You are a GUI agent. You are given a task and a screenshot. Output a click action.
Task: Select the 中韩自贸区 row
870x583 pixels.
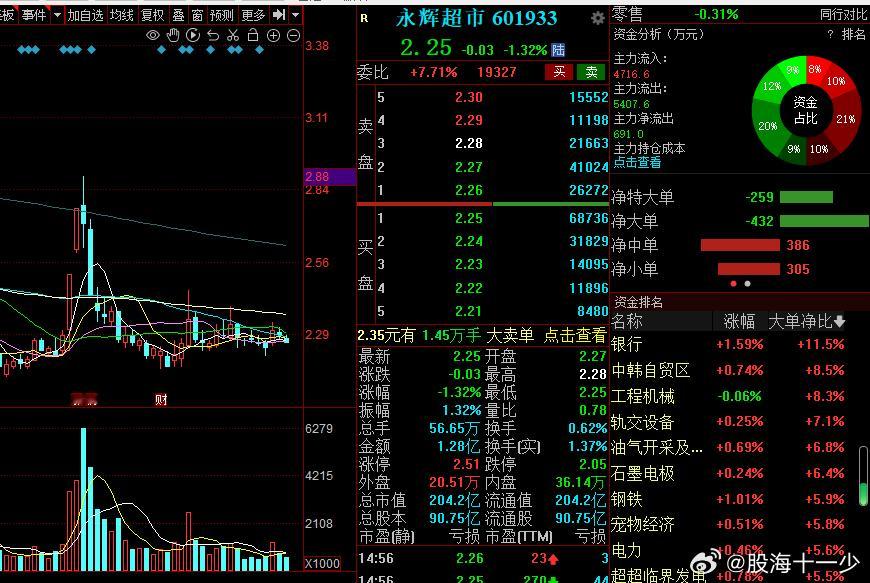pyautogui.click(x=727, y=370)
